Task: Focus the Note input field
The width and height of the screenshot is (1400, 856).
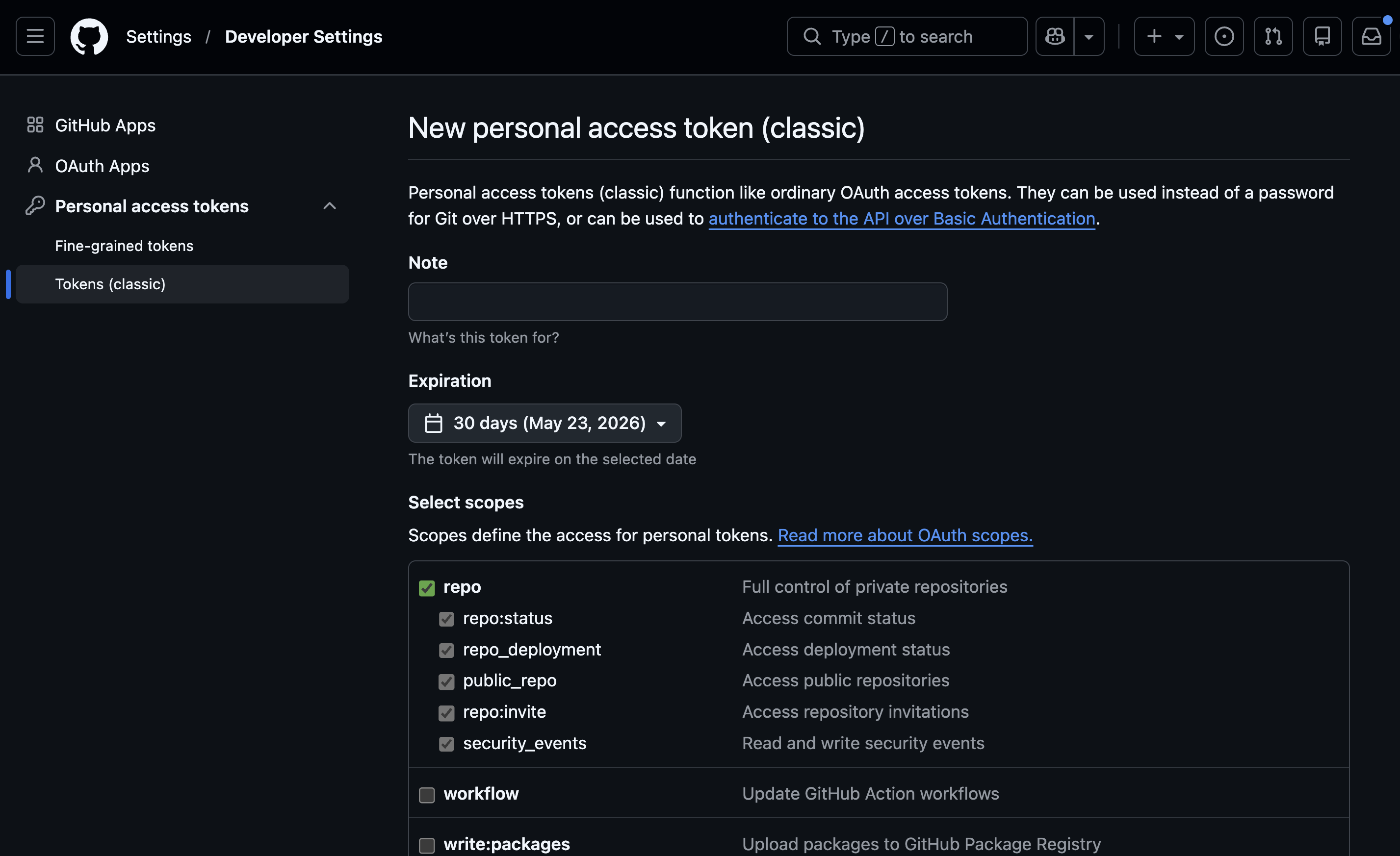Action: tap(677, 302)
